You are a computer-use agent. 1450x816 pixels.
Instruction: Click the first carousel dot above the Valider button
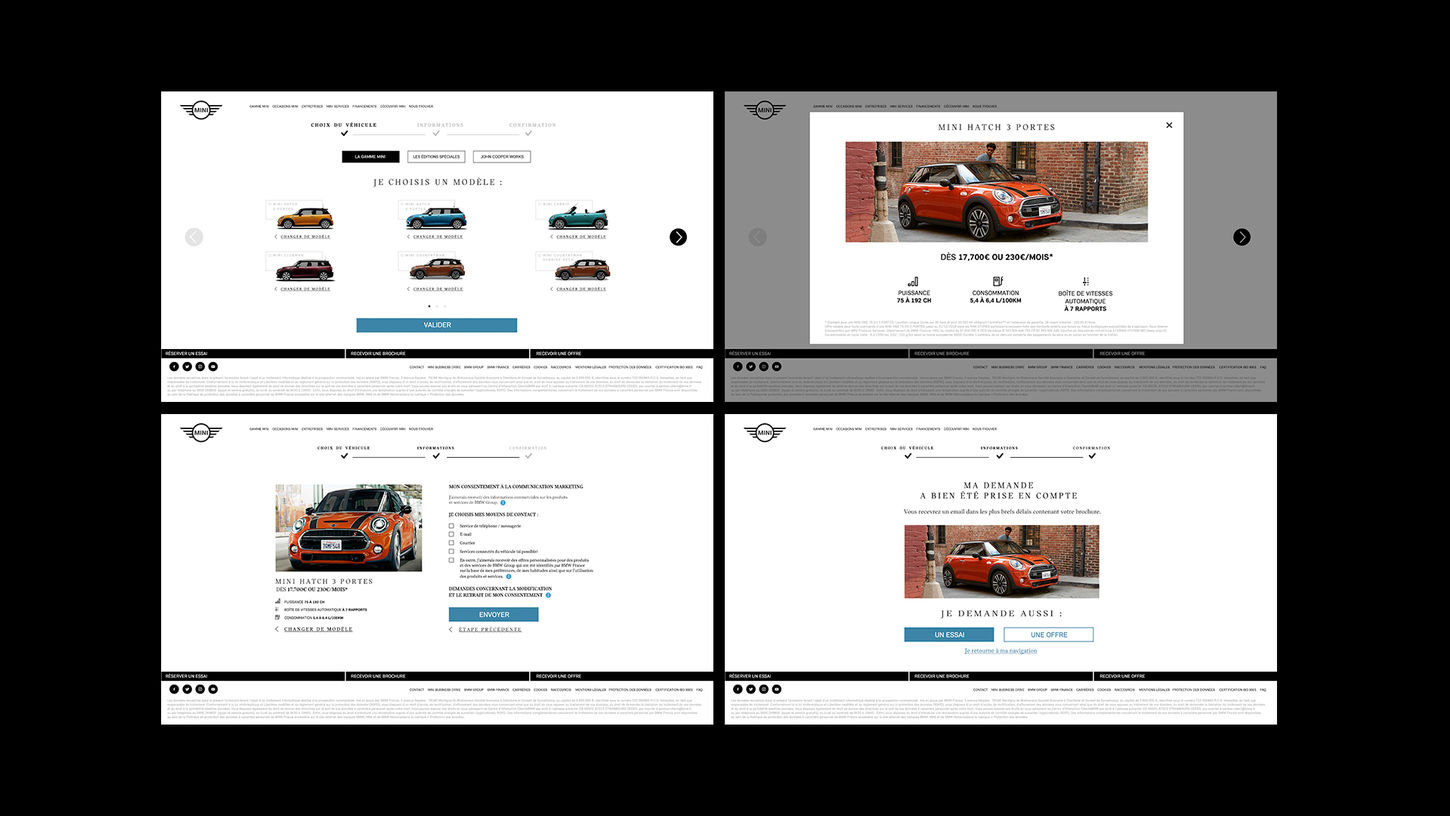(429, 306)
